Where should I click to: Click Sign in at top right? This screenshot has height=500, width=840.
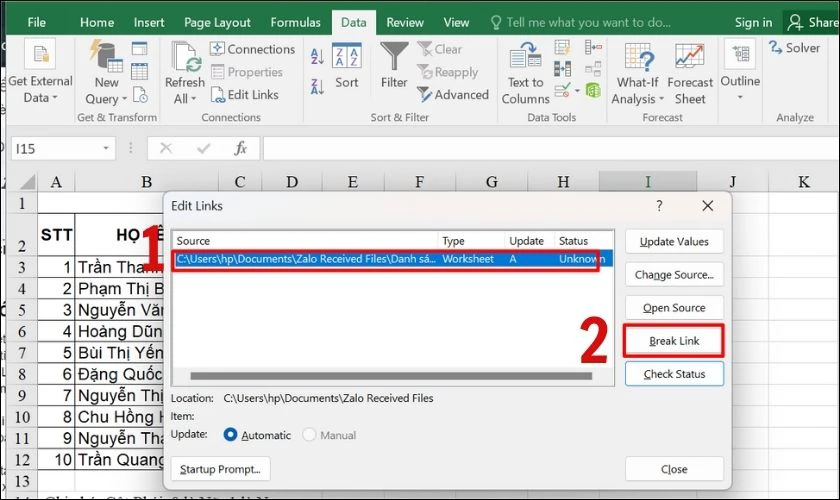click(x=753, y=23)
